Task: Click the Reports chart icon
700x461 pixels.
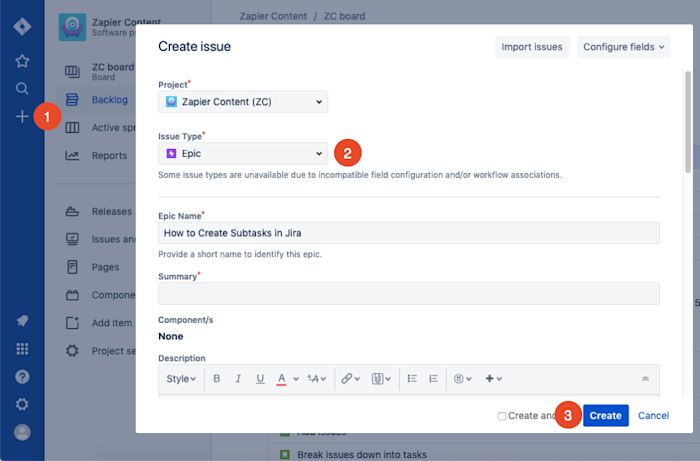Action: pos(72,155)
